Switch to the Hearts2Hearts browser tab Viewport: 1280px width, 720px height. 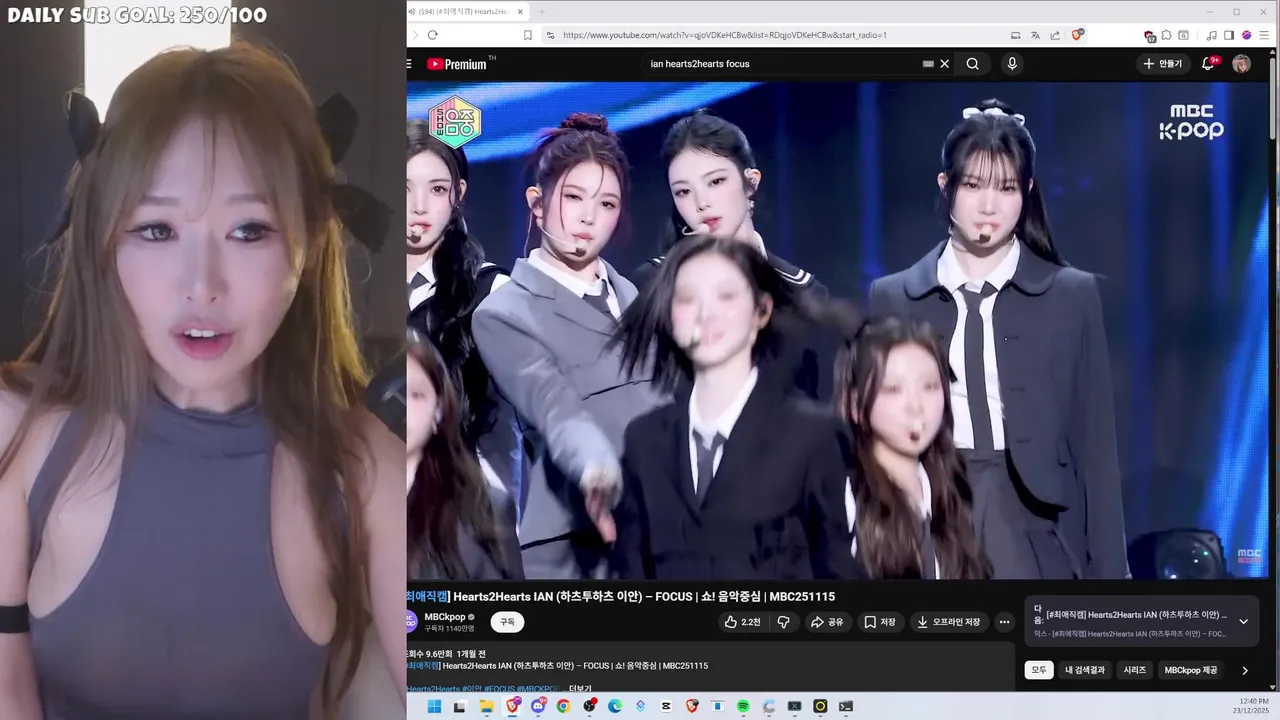[x=467, y=12]
